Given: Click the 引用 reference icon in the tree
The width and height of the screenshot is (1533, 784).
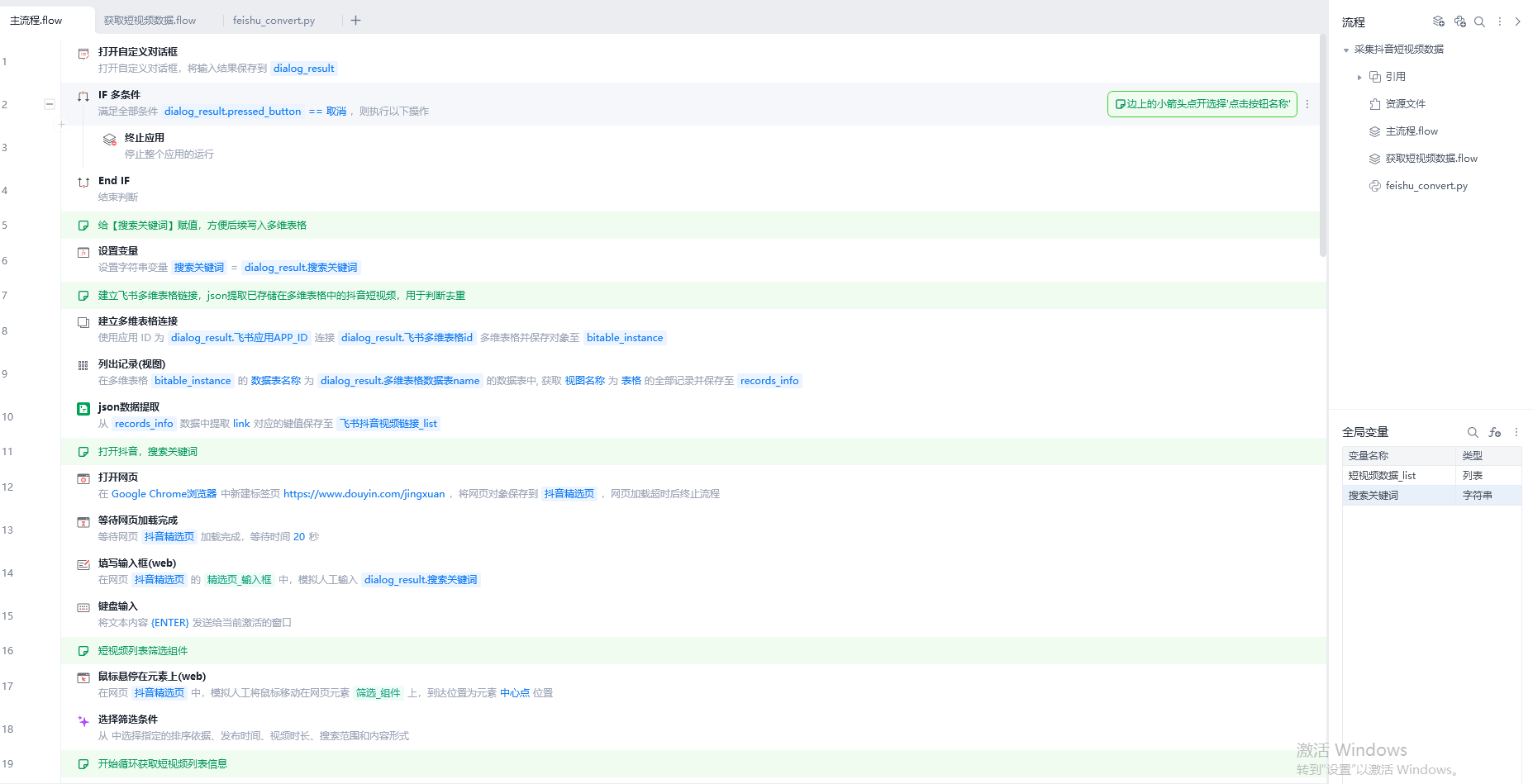Looking at the screenshot, I should (1375, 77).
